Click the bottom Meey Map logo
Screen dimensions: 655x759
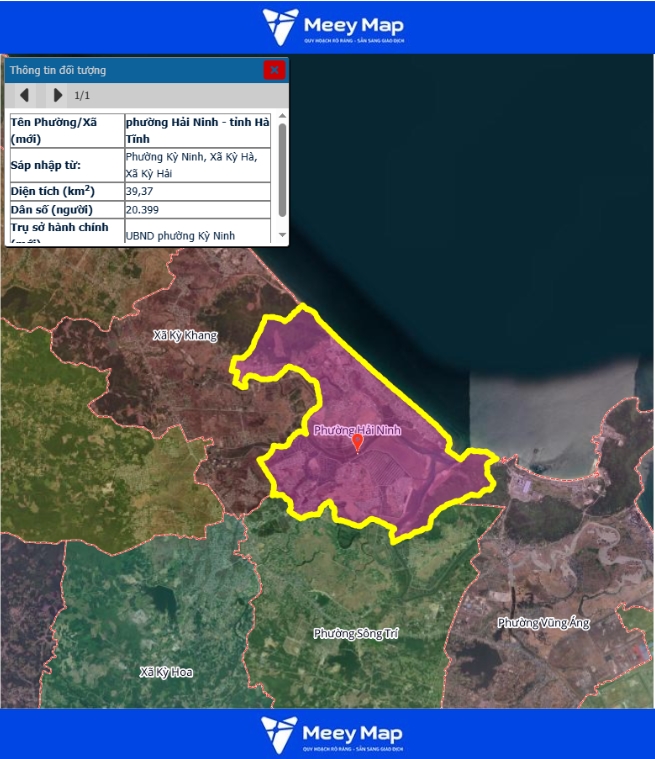pyautogui.click(x=333, y=734)
